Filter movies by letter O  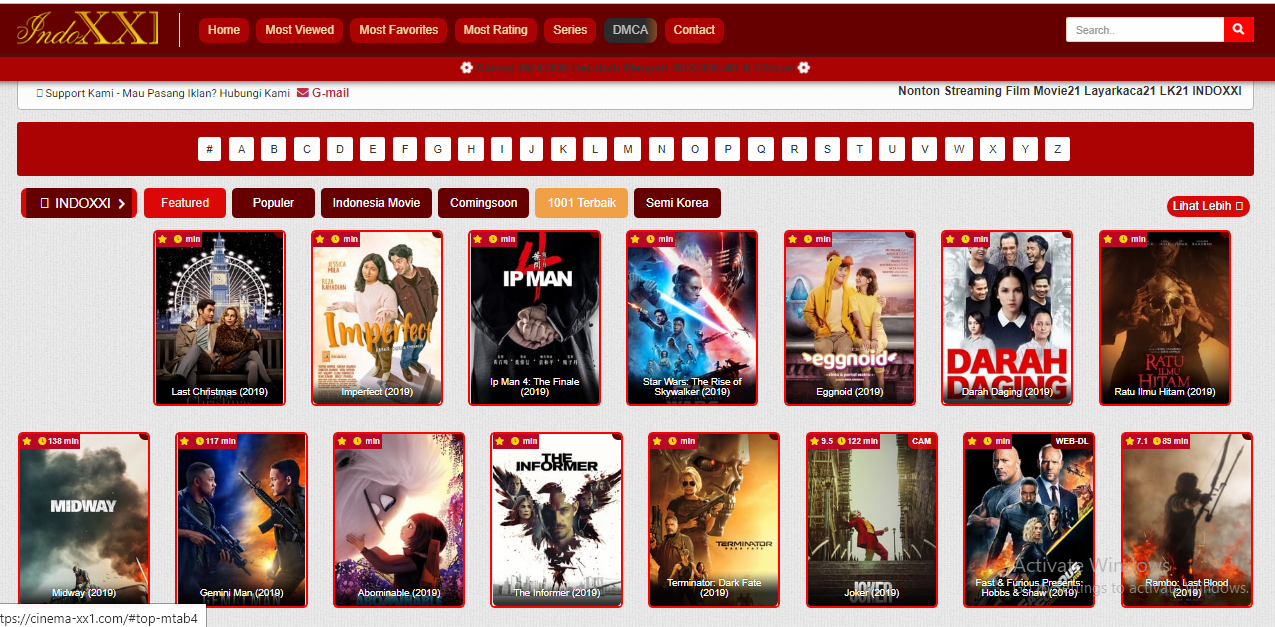tap(695, 150)
